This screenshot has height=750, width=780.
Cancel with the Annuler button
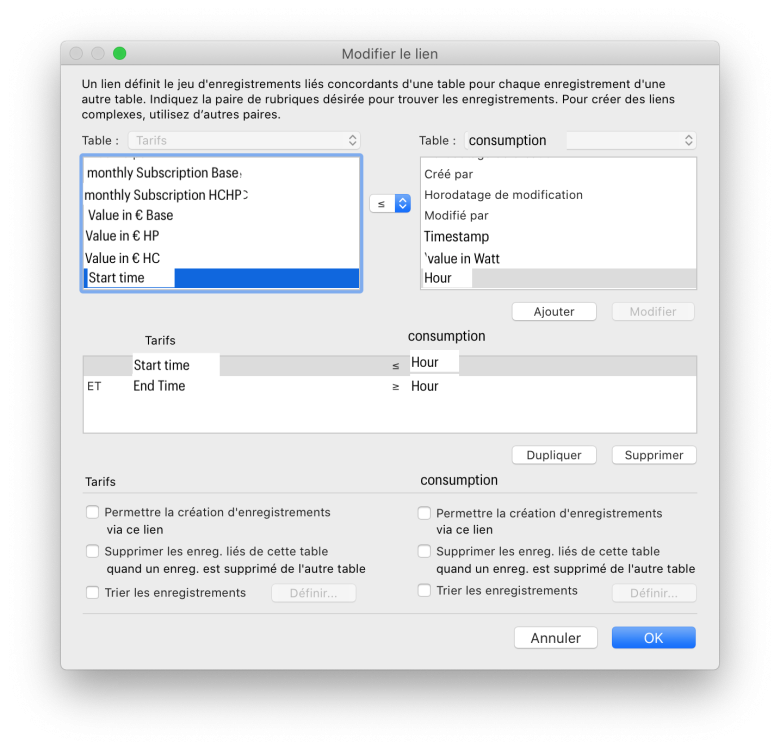coord(555,638)
